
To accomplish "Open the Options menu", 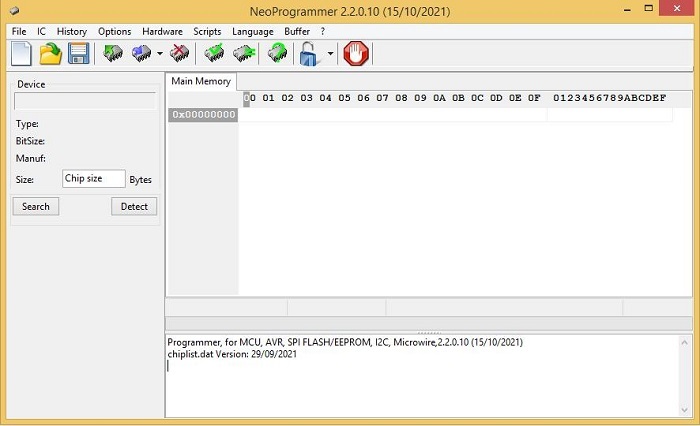I will [x=114, y=31].
